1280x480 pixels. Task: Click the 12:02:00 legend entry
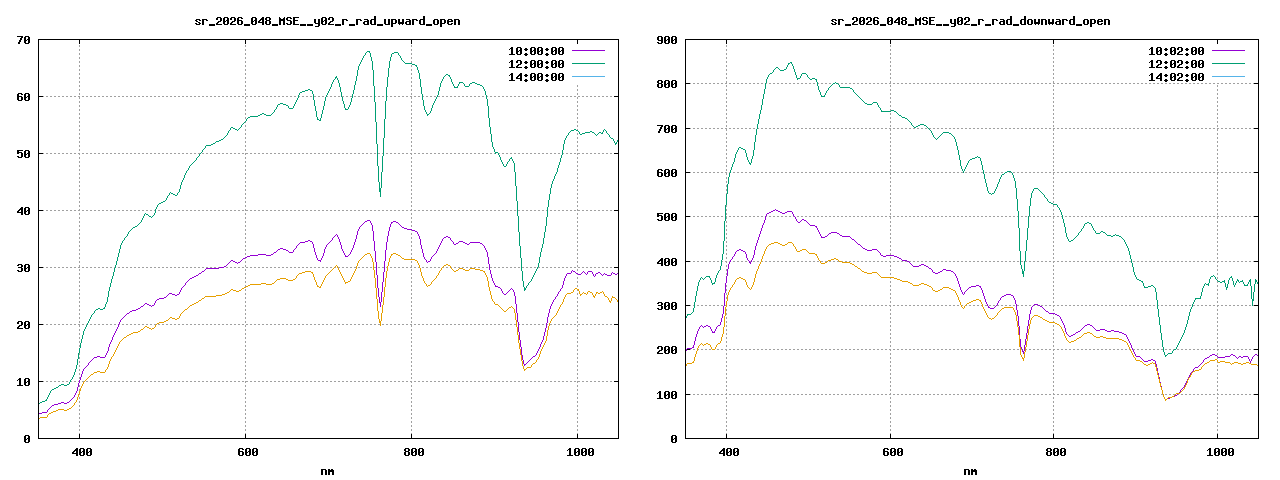[x=1176, y=64]
